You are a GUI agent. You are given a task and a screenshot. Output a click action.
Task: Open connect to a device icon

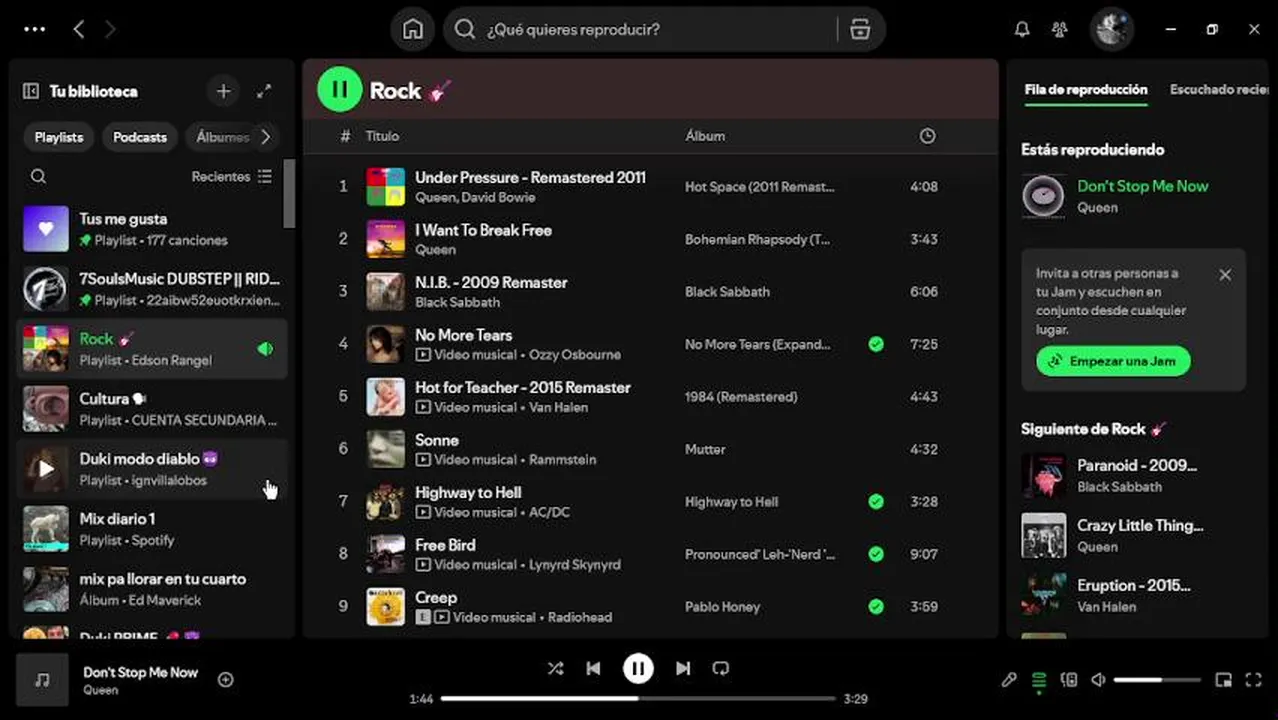tap(1069, 680)
